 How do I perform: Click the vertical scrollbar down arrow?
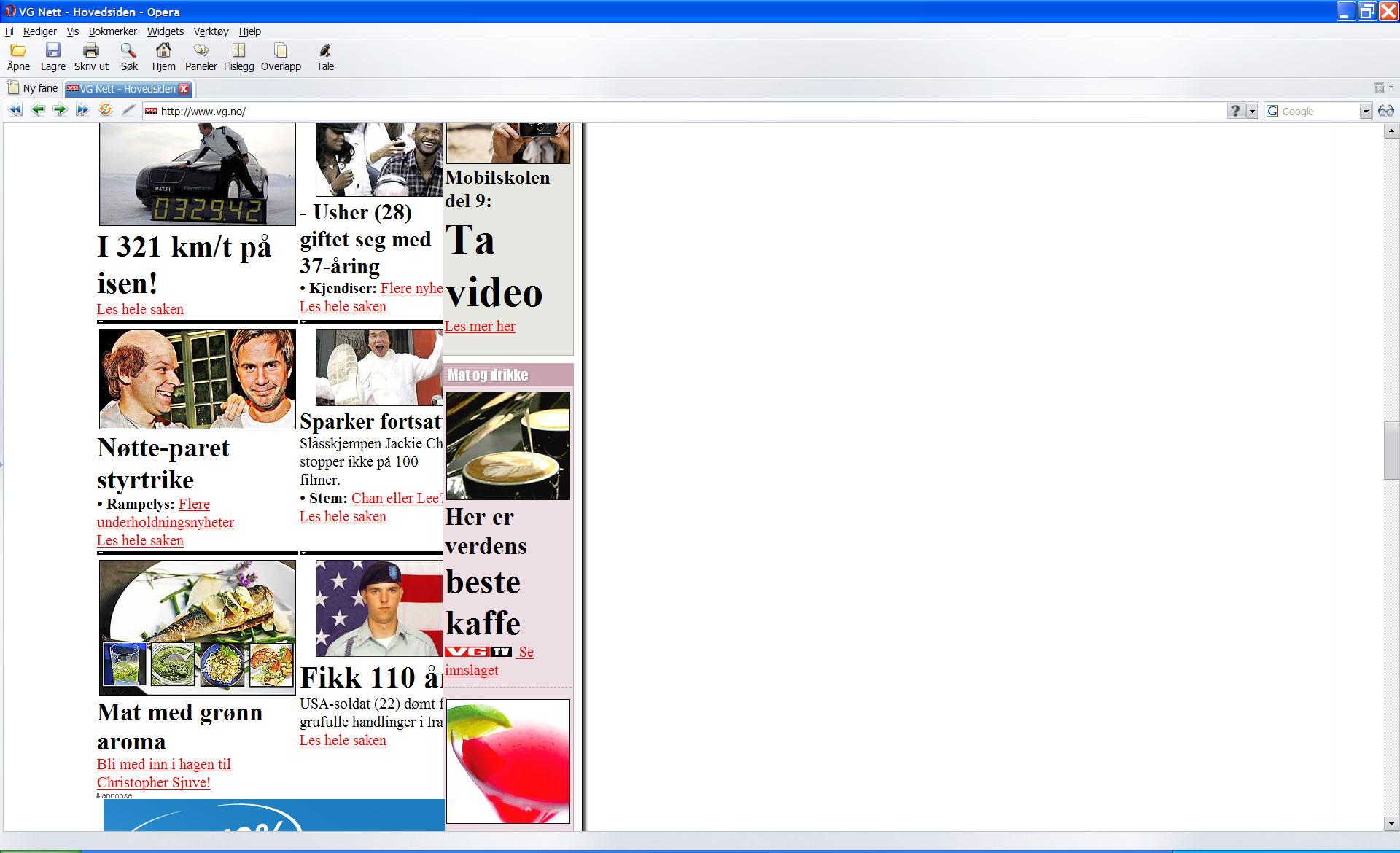1391,824
